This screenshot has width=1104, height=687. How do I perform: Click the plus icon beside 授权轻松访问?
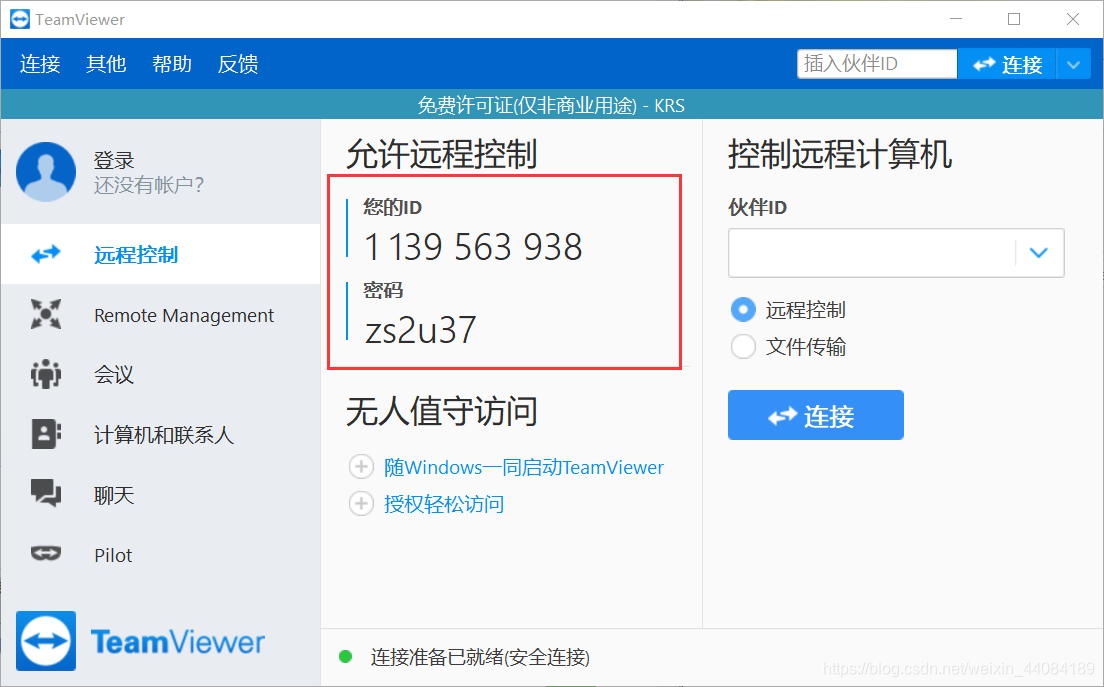tap(361, 503)
